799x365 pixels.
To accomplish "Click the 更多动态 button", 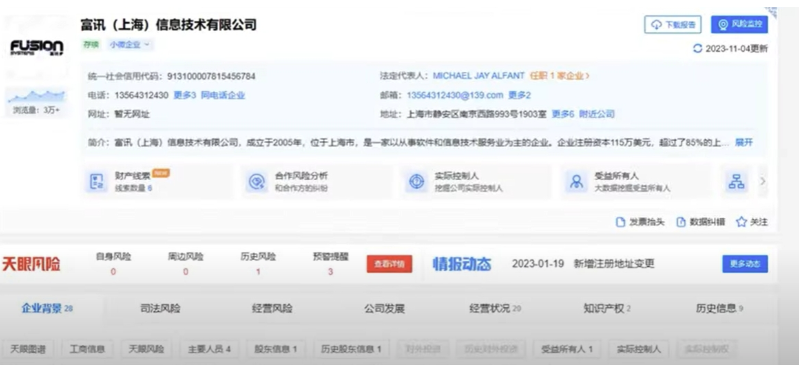I will pyautogui.click(x=745, y=264).
